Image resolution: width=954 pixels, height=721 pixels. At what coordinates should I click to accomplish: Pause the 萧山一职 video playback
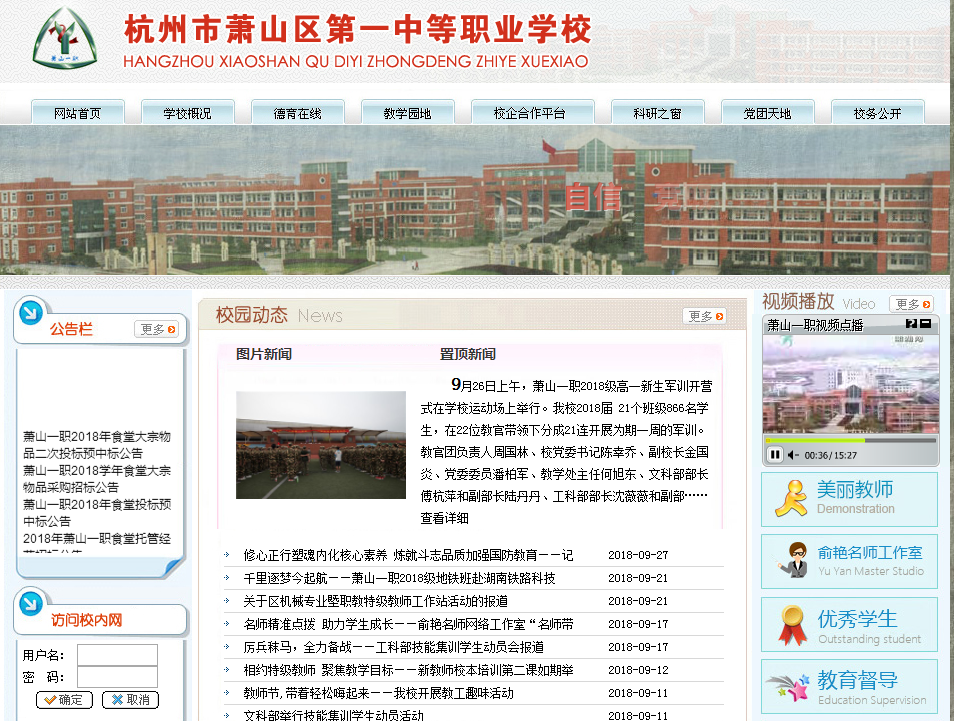[x=775, y=455]
